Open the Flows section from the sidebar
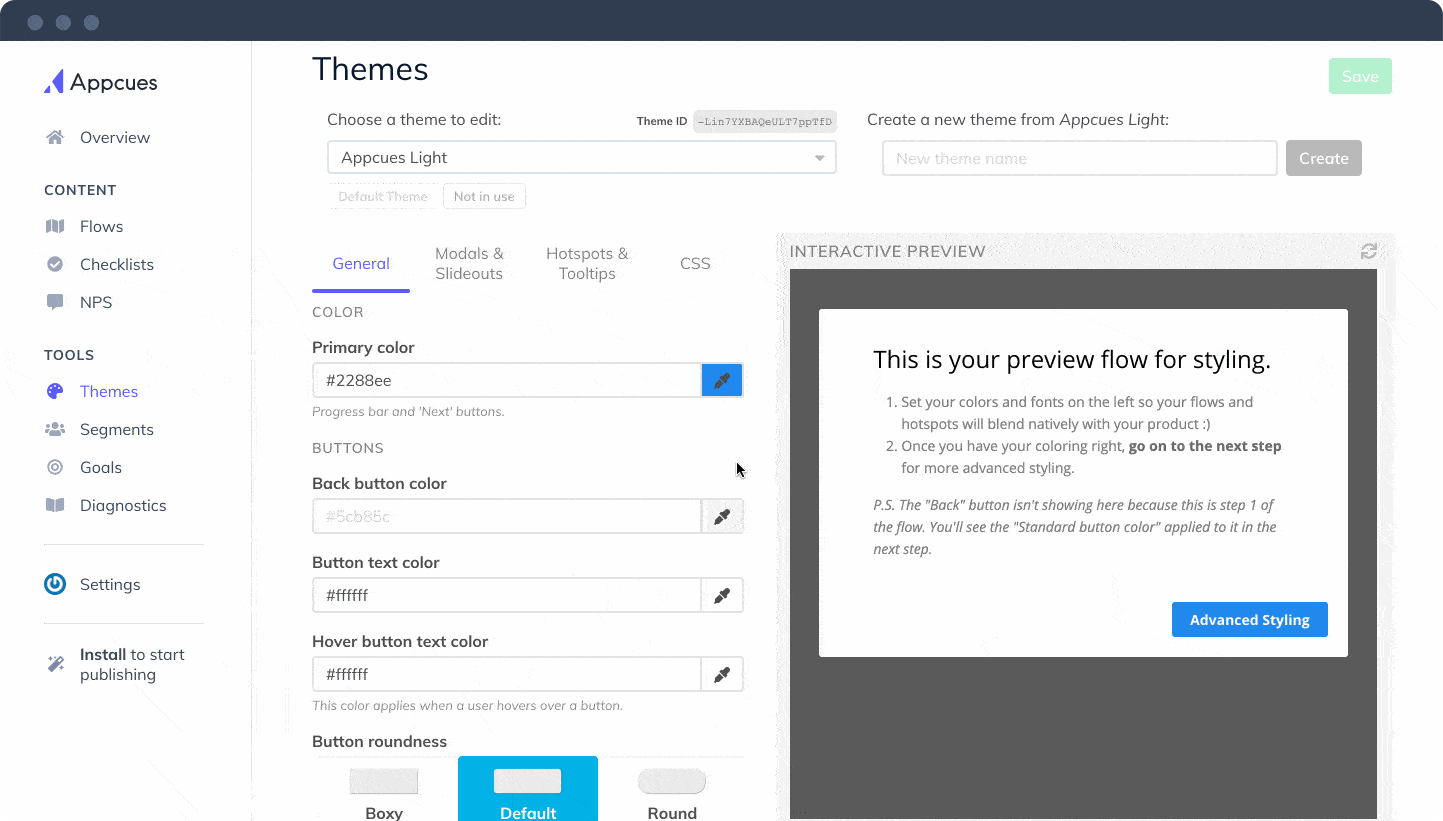The height and width of the screenshot is (821, 1443). coord(103,226)
